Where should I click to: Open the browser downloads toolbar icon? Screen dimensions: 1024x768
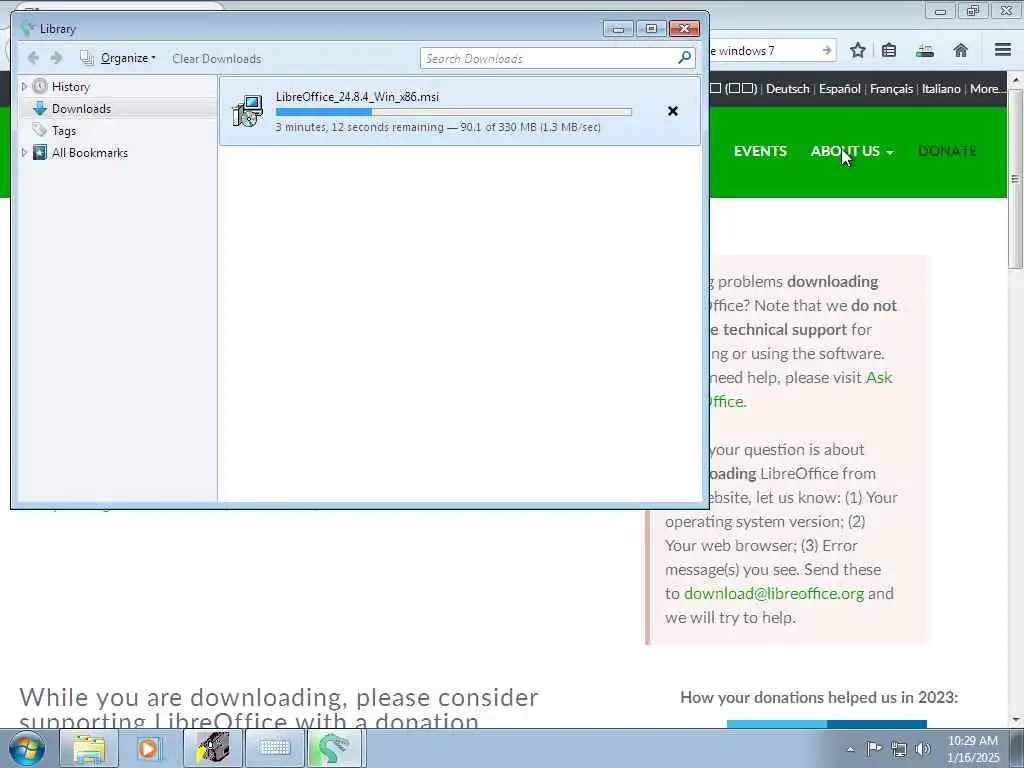[x=925, y=50]
